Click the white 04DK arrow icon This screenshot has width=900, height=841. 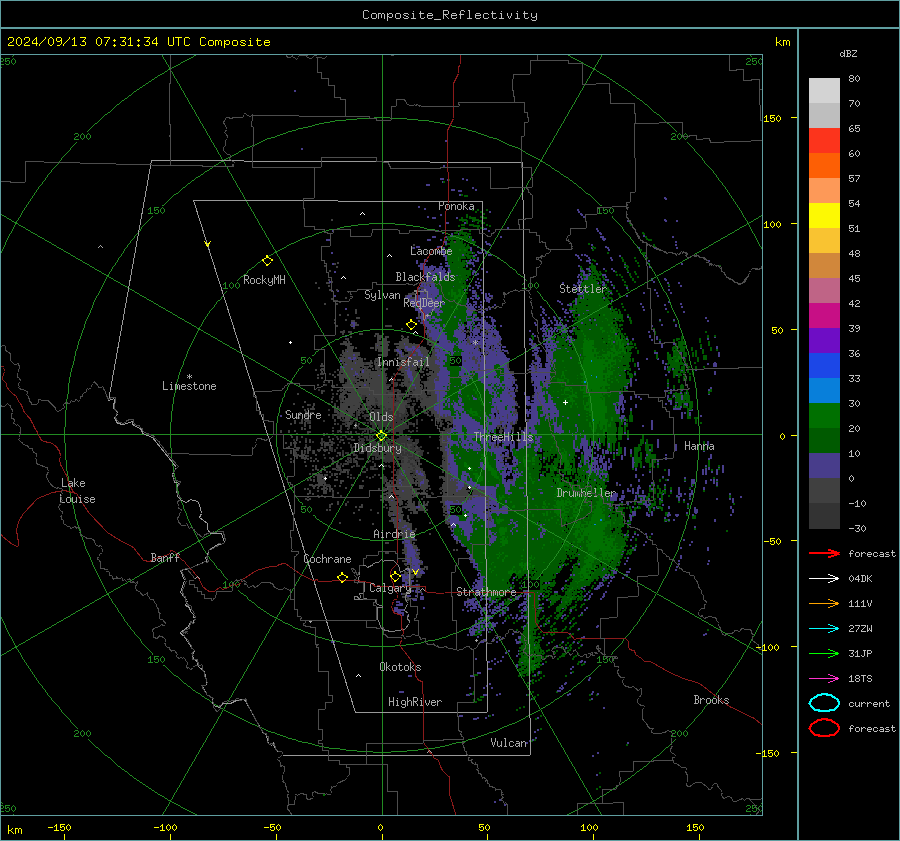click(x=824, y=579)
